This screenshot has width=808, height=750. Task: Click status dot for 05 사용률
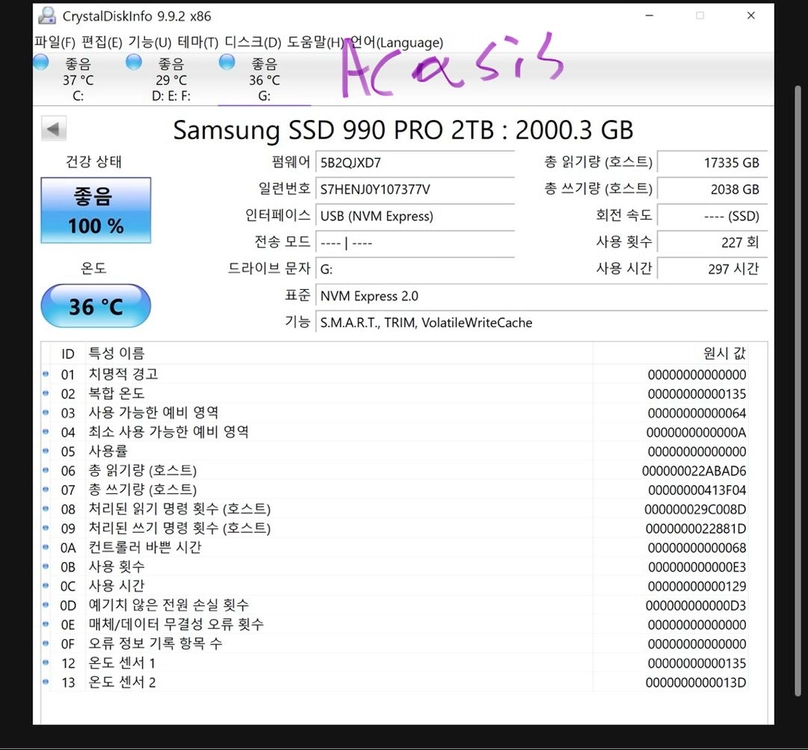coord(46,451)
